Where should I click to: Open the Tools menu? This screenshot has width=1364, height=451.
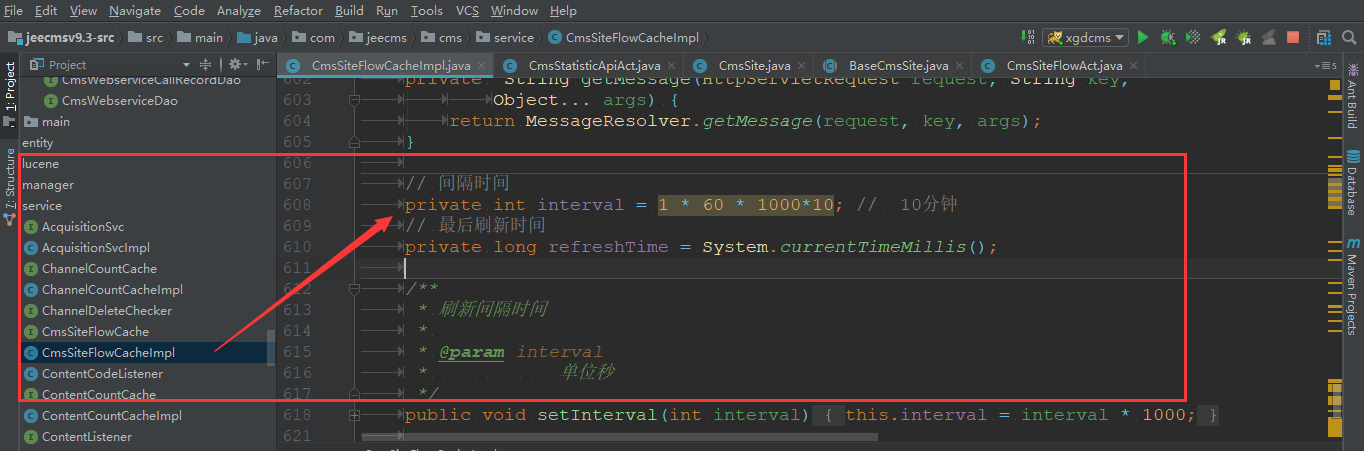pos(426,11)
